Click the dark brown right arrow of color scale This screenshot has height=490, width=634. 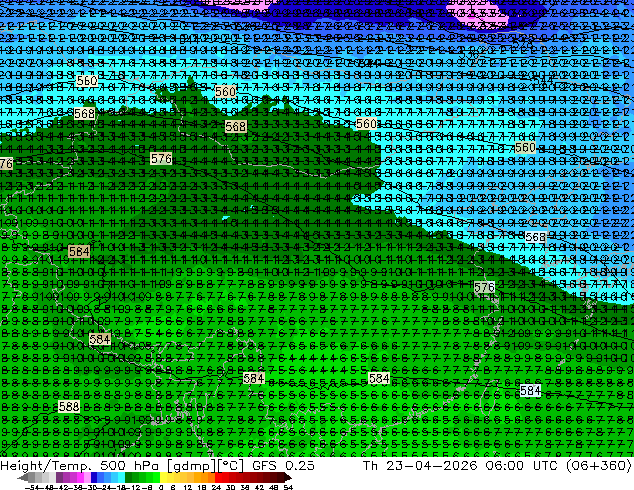pos(288,477)
